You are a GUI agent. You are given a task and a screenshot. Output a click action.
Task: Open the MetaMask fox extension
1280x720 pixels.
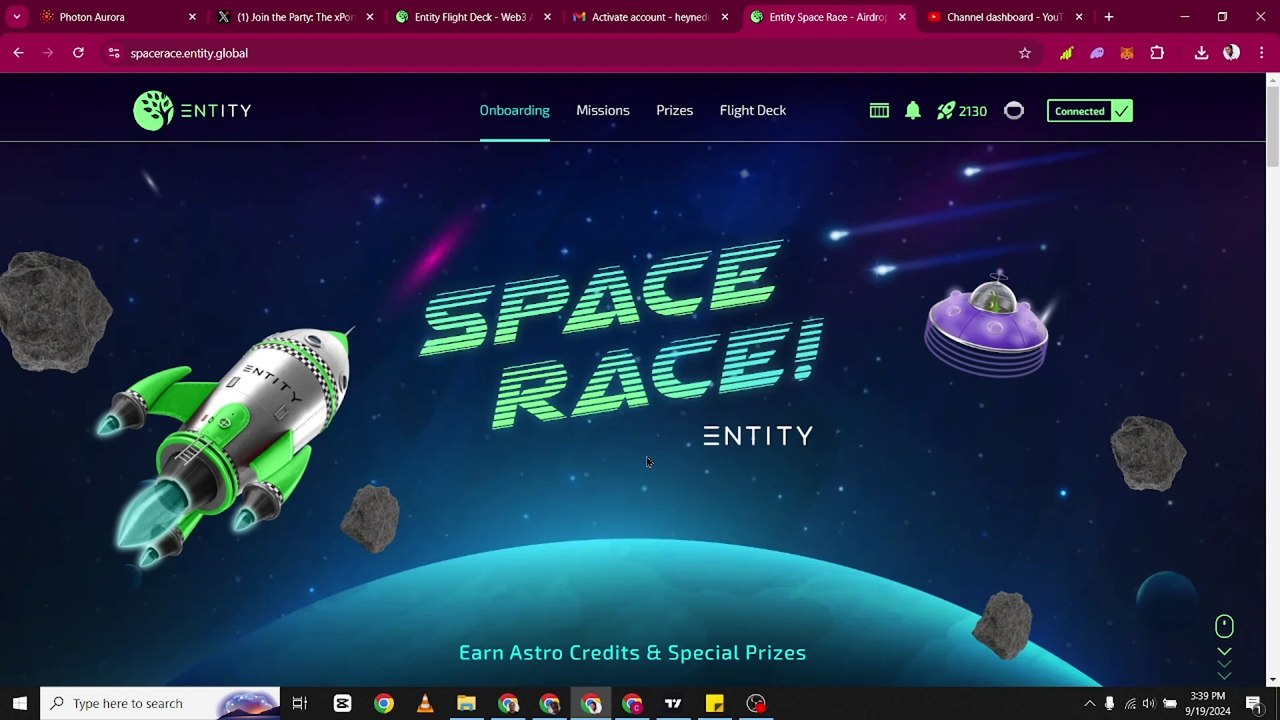[1127, 53]
